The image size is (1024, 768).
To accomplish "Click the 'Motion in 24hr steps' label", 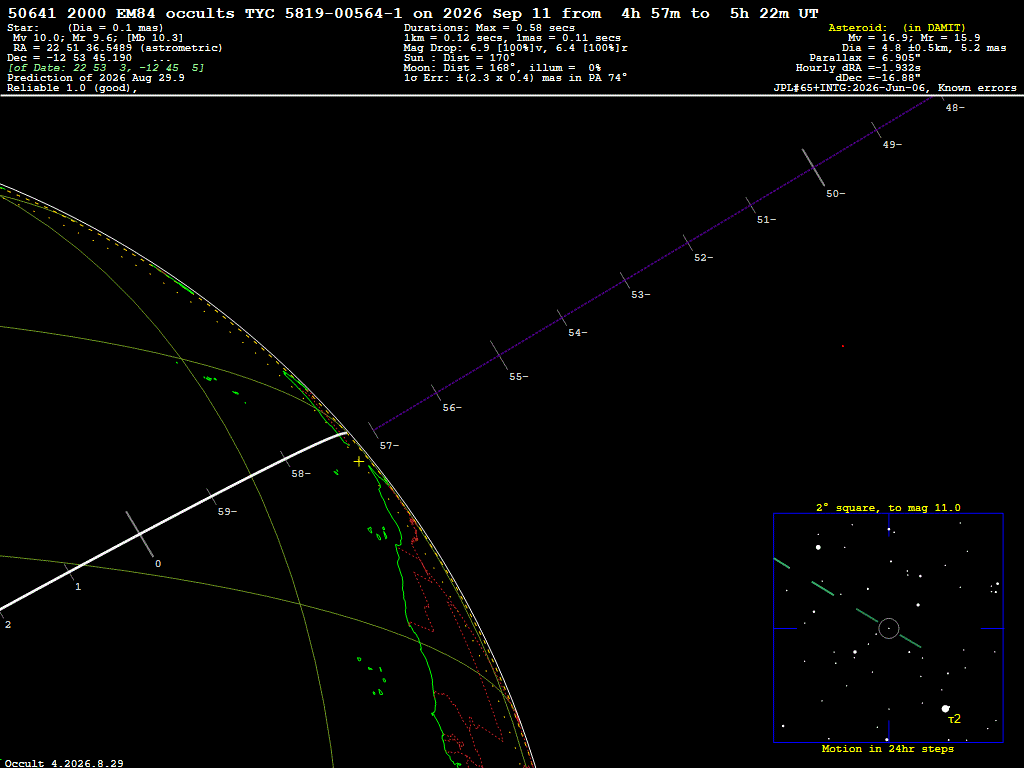I will pos(888,749).
